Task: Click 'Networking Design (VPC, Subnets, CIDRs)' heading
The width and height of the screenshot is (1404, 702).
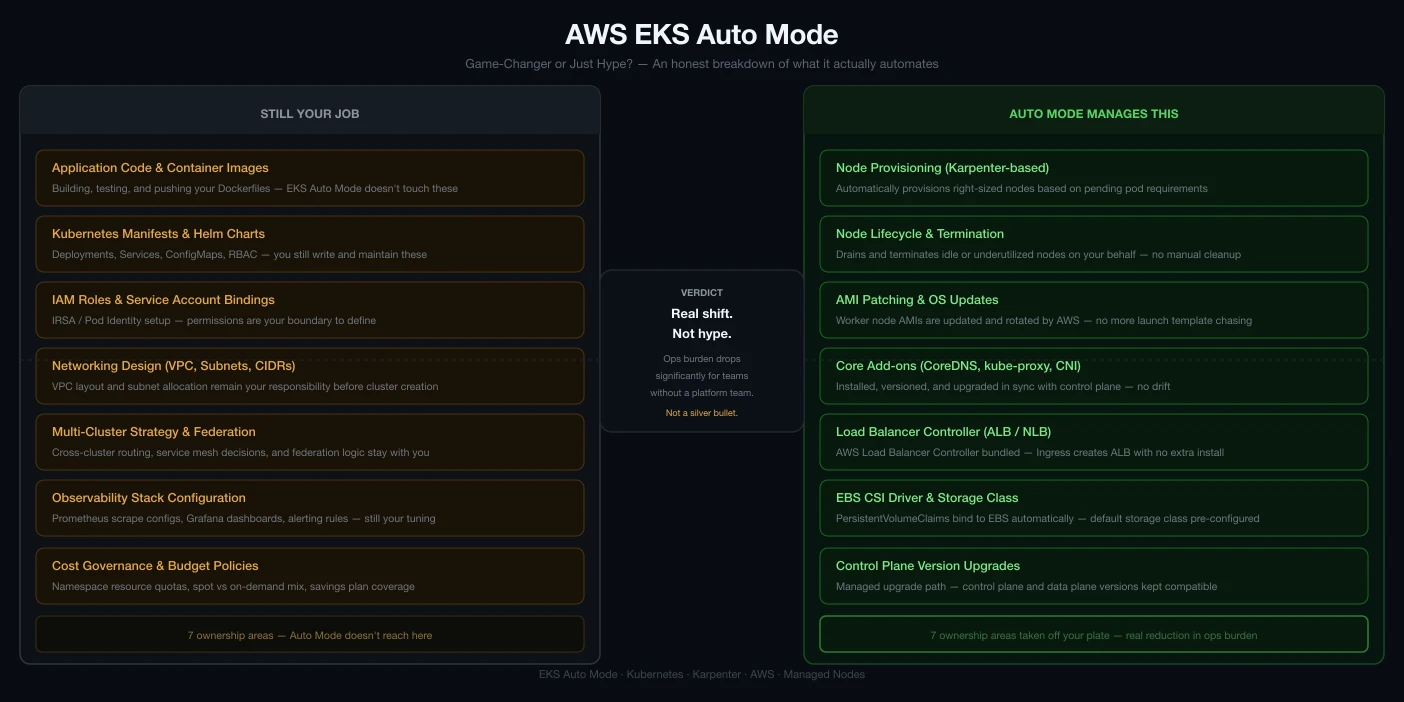Action: [x=174, y=366]
